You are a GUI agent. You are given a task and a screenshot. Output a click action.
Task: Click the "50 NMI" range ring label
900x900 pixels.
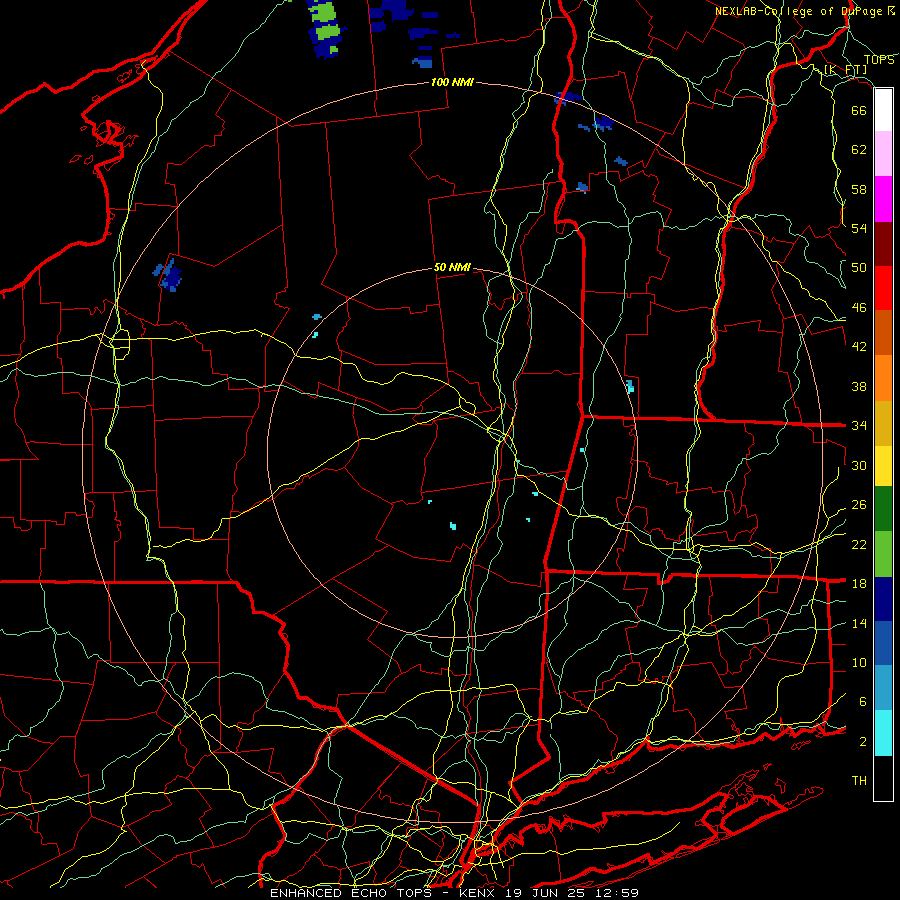(x=452, y=267)
